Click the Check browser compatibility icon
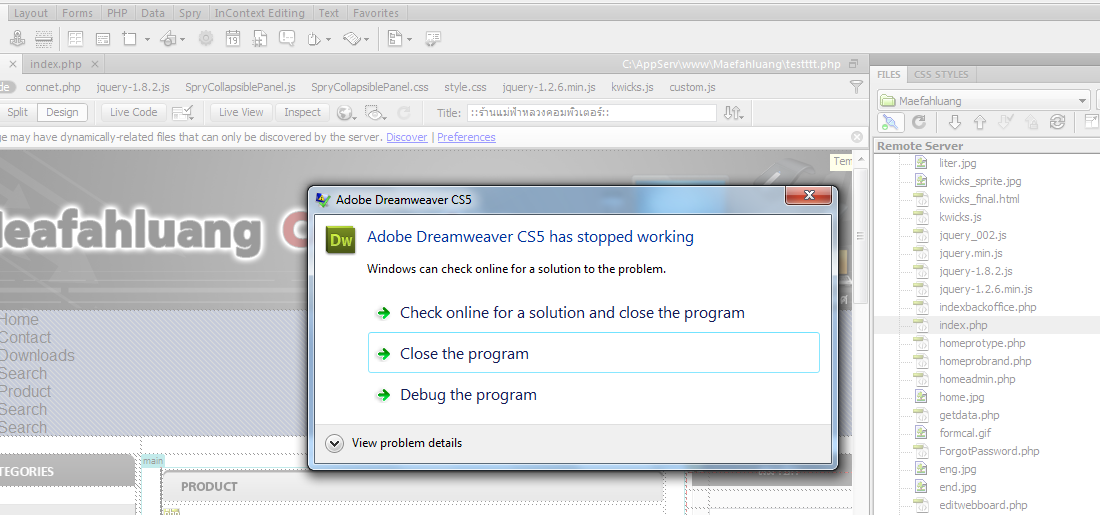 coord(183,112)
